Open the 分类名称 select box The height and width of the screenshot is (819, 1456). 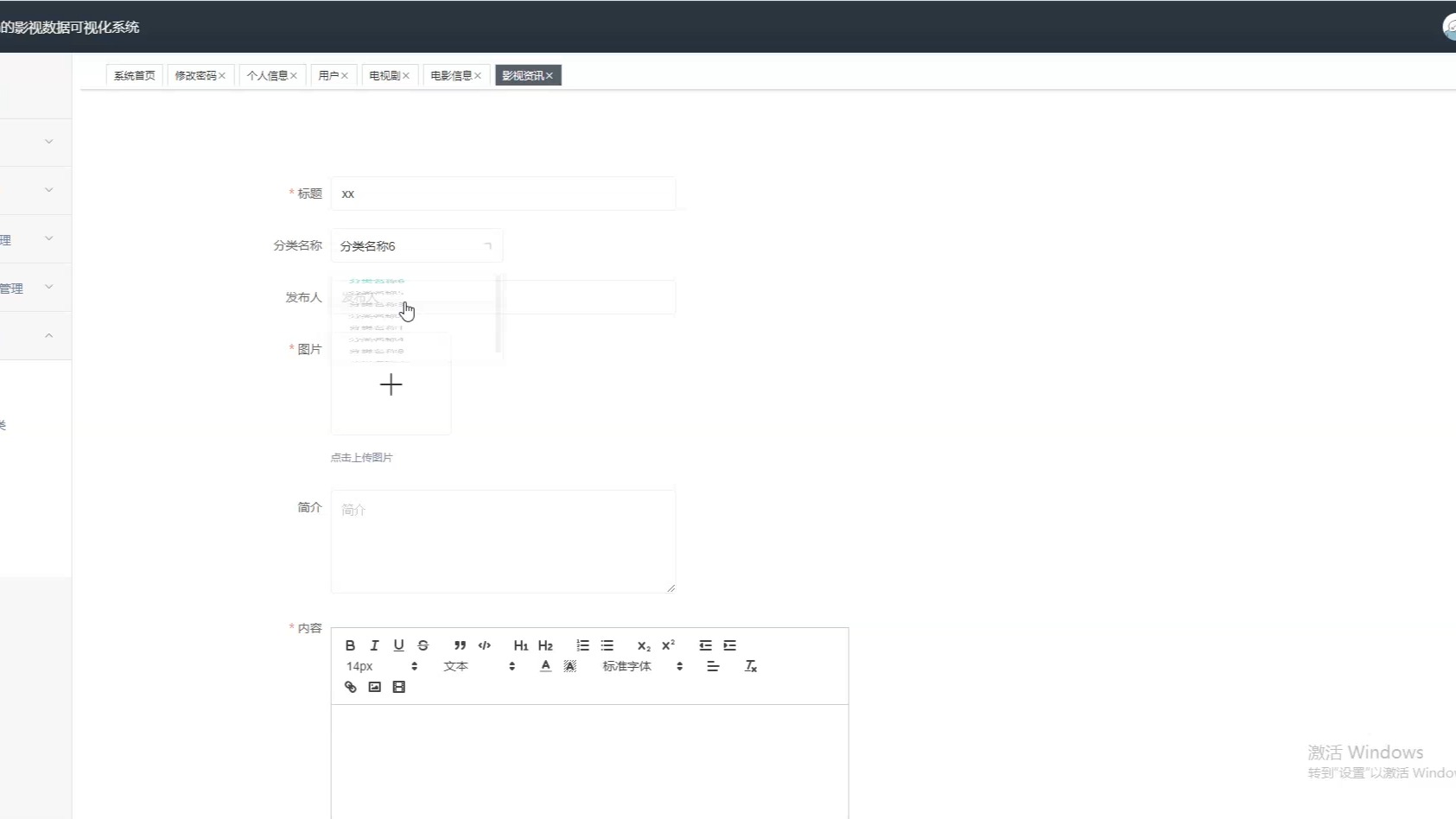416,246
